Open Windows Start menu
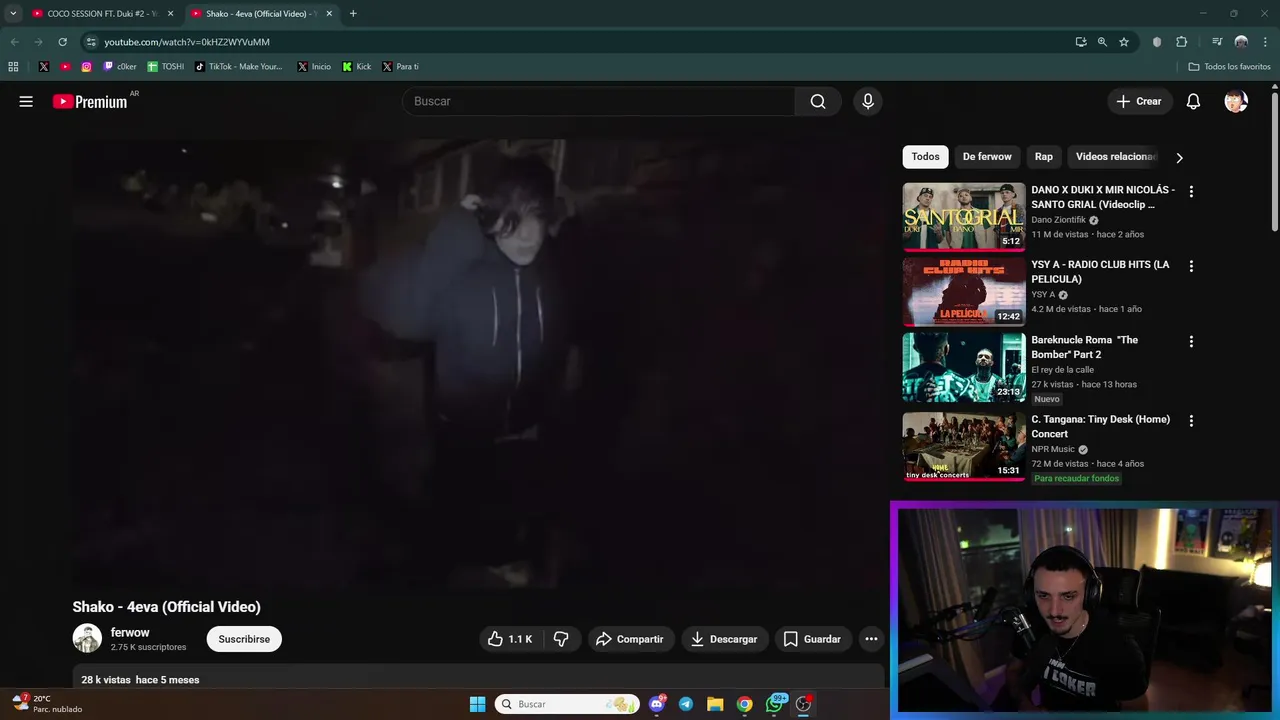The width and height of the screenshot is (1280, 720). click(x=477, y=704)
